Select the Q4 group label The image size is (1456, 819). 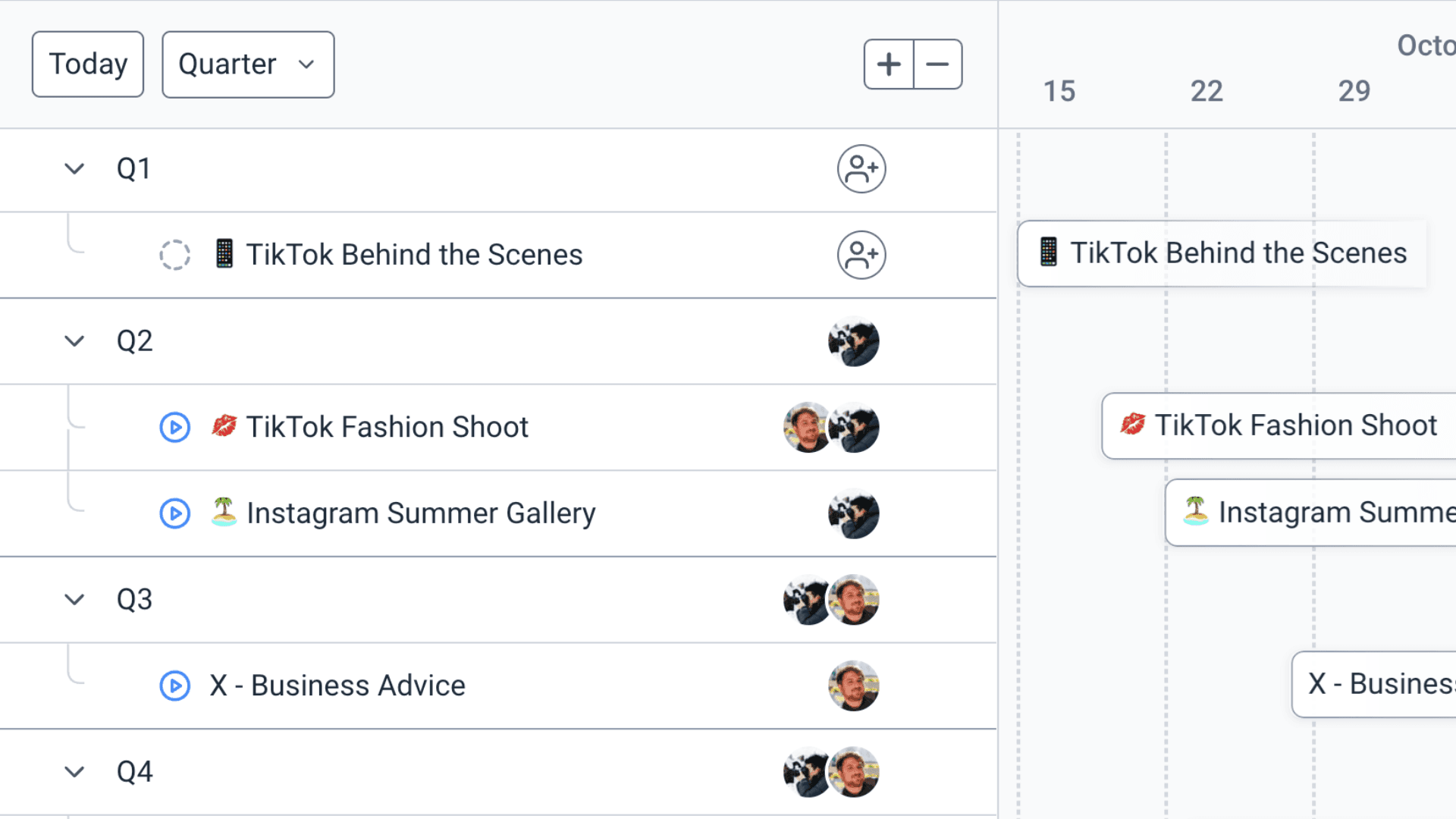134,772
